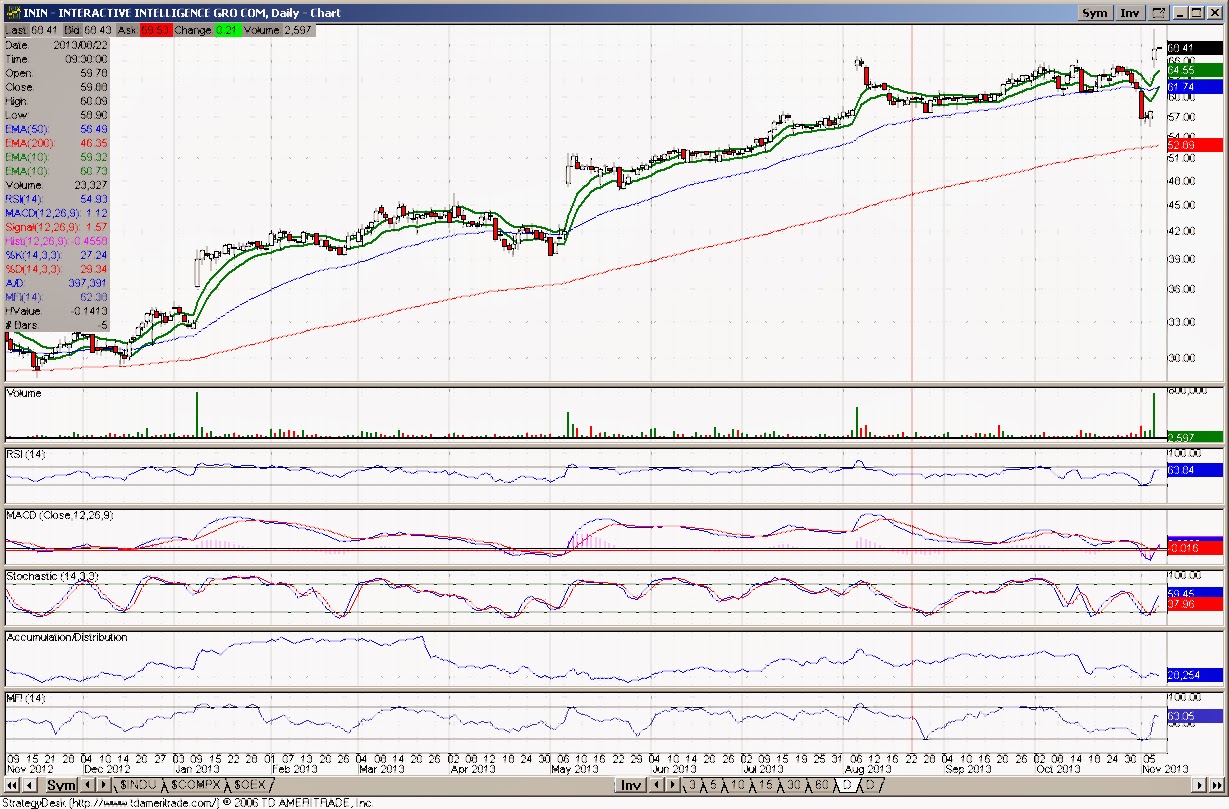Image resolution: width=1229 pixels, height=809 pixels.
Task: Click the Inv button in the bottom bar
Action: 630,786
